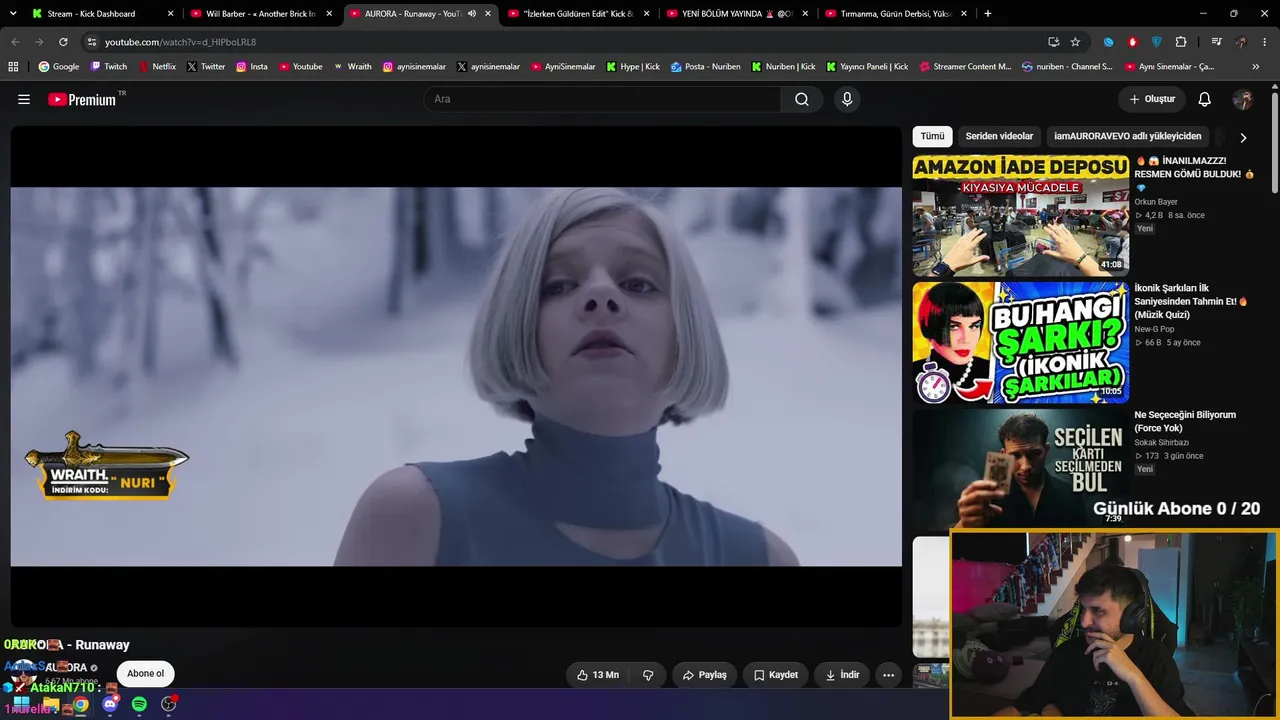Open the New-G Pop channel name

[1154, 329]
